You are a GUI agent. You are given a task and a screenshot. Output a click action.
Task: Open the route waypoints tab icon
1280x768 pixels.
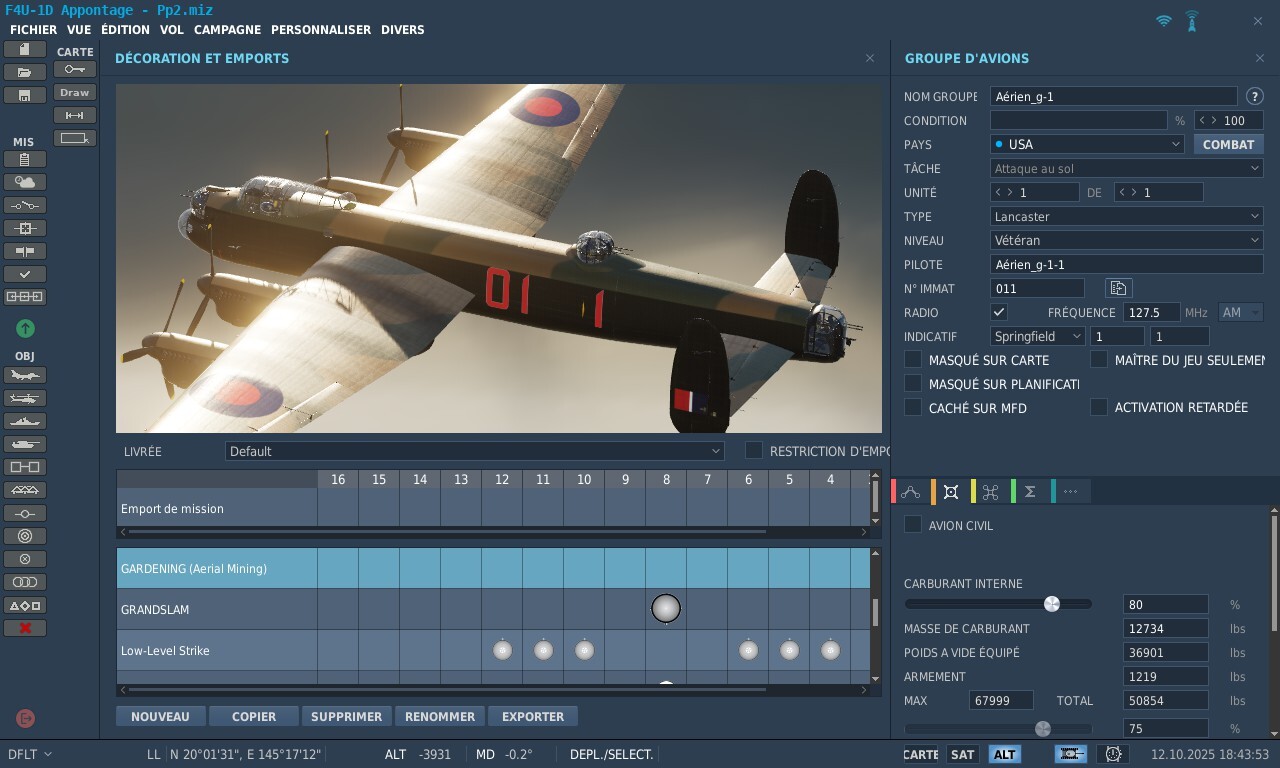[x=910, y=491]
